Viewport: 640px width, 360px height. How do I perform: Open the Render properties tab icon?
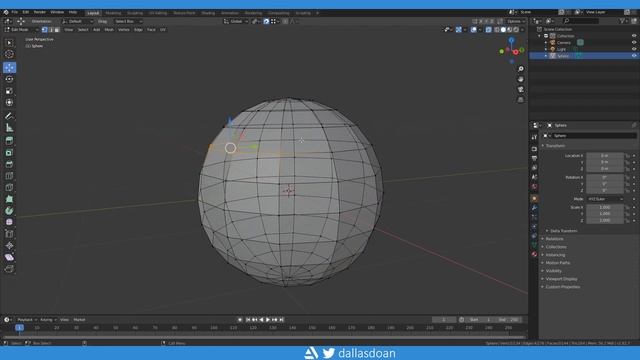click(534, 149)
